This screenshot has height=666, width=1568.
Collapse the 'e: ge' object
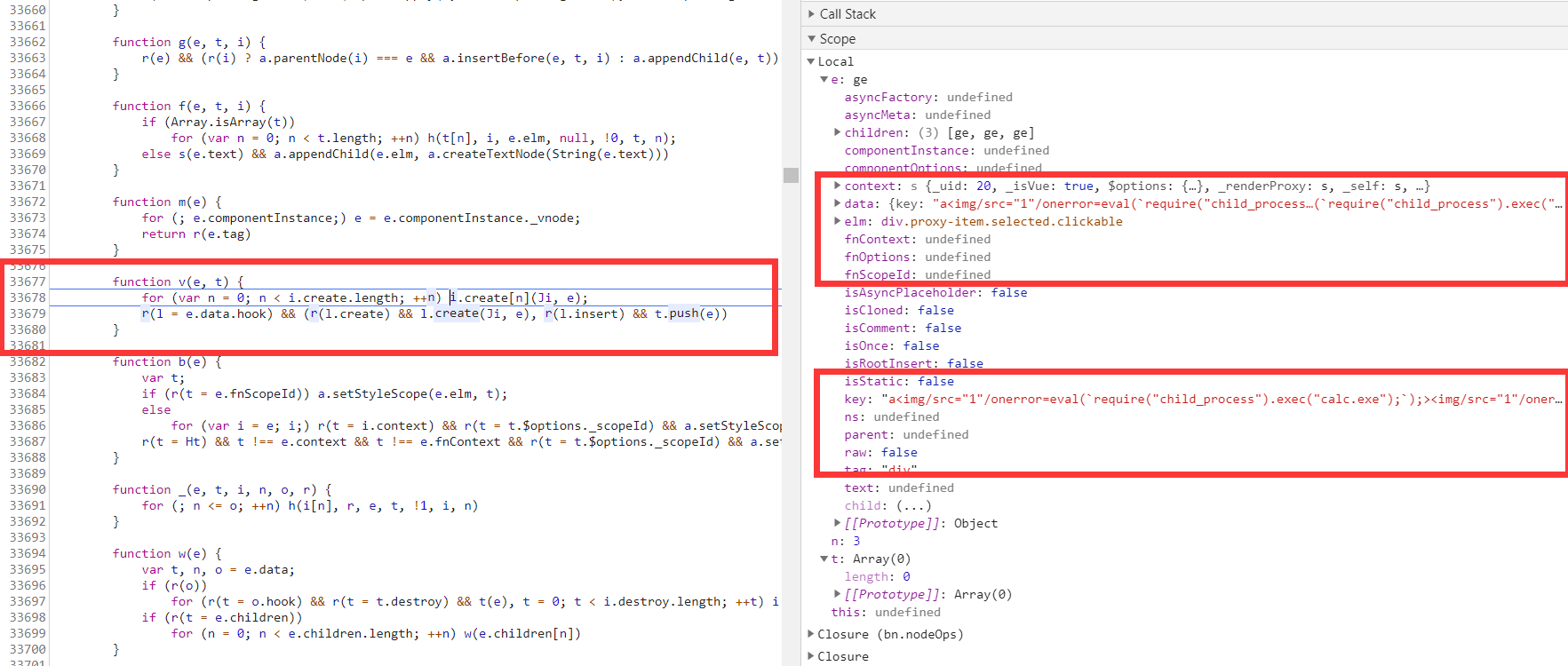pyautogui.click(x=824, y=79)
